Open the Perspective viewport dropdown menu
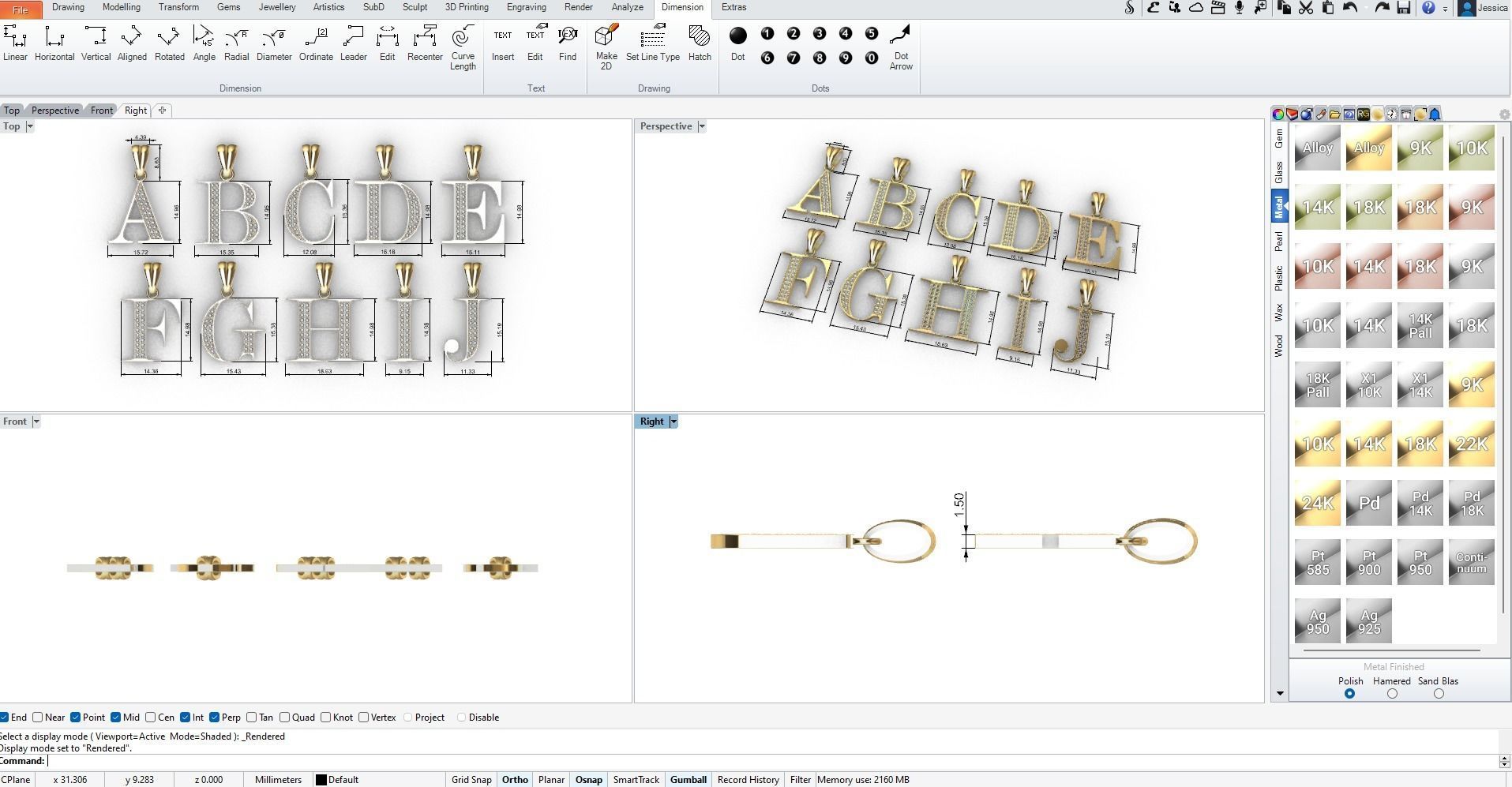Image resolution: width=1512 pixels, height=787 pixels. tap(701, 126)
